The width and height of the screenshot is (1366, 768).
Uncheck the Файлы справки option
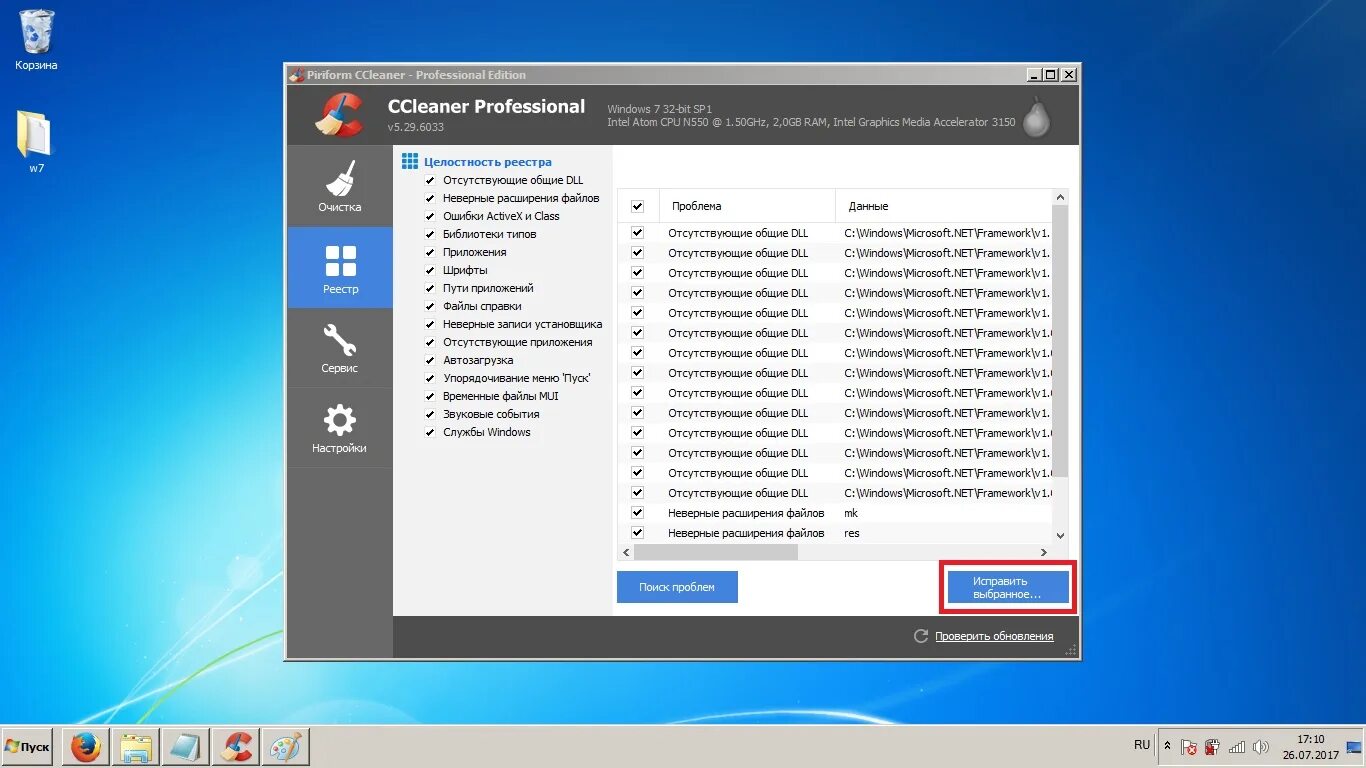(x=430, y=306)
